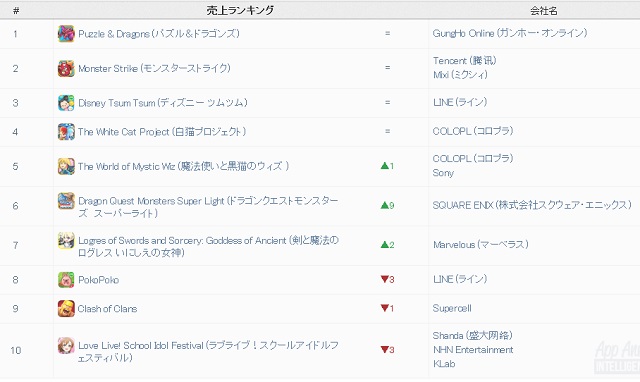Click the Clash of Clans icon

click(x=66, y=309)
